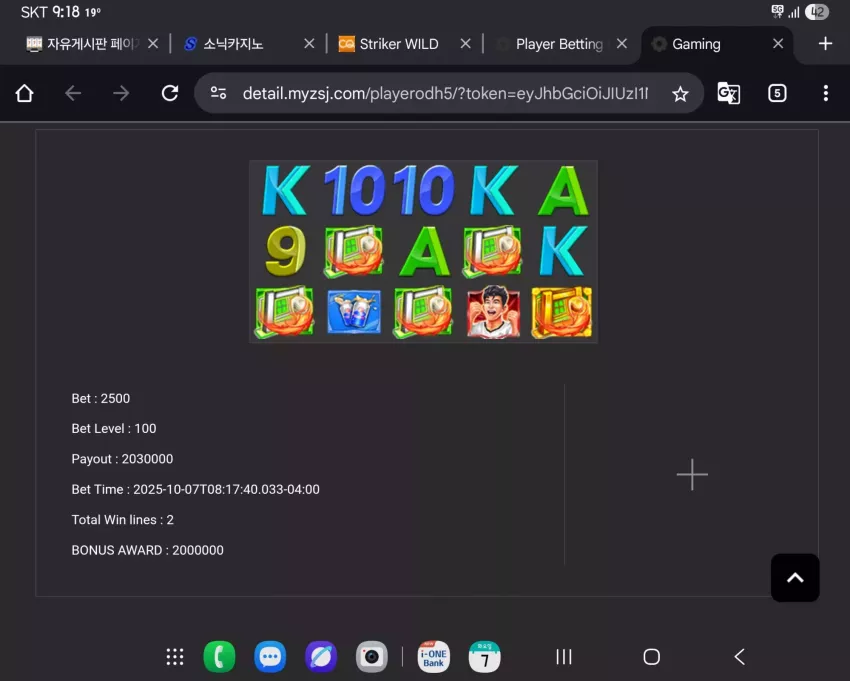Jump to top with up-arrow button
Screen dimensions: 850x681
(x=795, y=577)
